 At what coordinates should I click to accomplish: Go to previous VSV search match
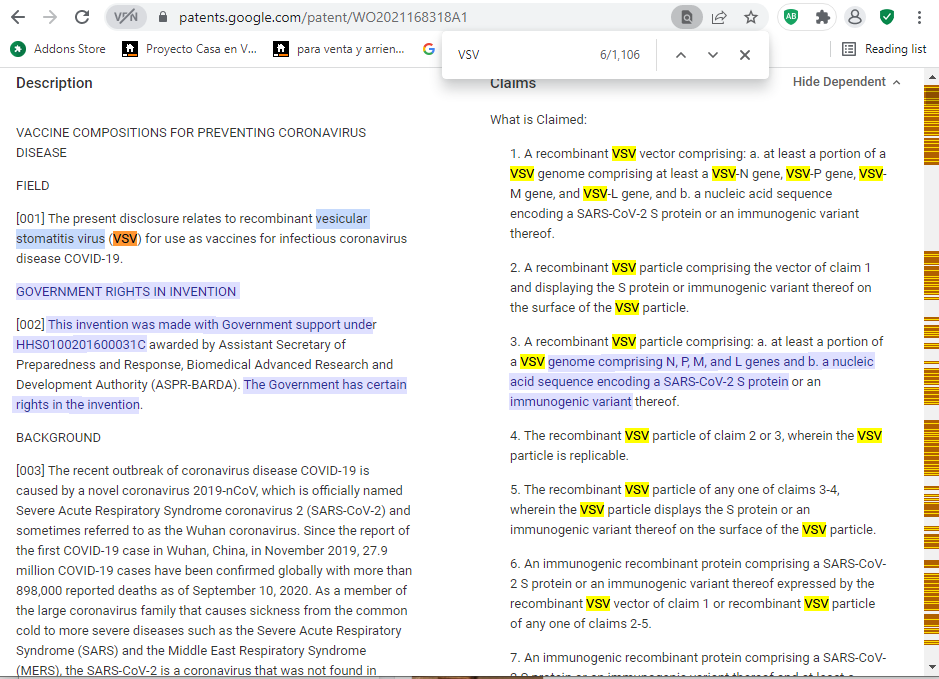(x=681, y=55)
